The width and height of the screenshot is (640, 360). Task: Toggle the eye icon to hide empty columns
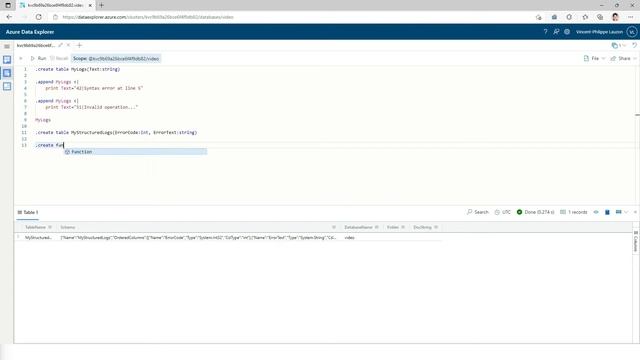(x=596, y=212)
